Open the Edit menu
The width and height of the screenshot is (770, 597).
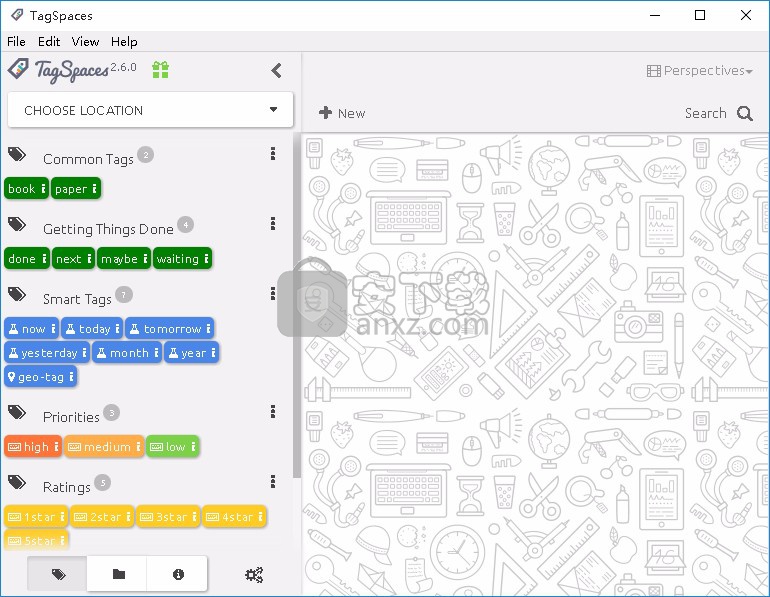(x=49, y=42)
